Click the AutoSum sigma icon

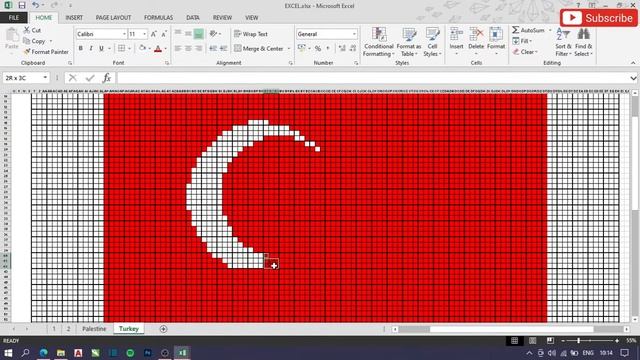[x=516, y=30]
